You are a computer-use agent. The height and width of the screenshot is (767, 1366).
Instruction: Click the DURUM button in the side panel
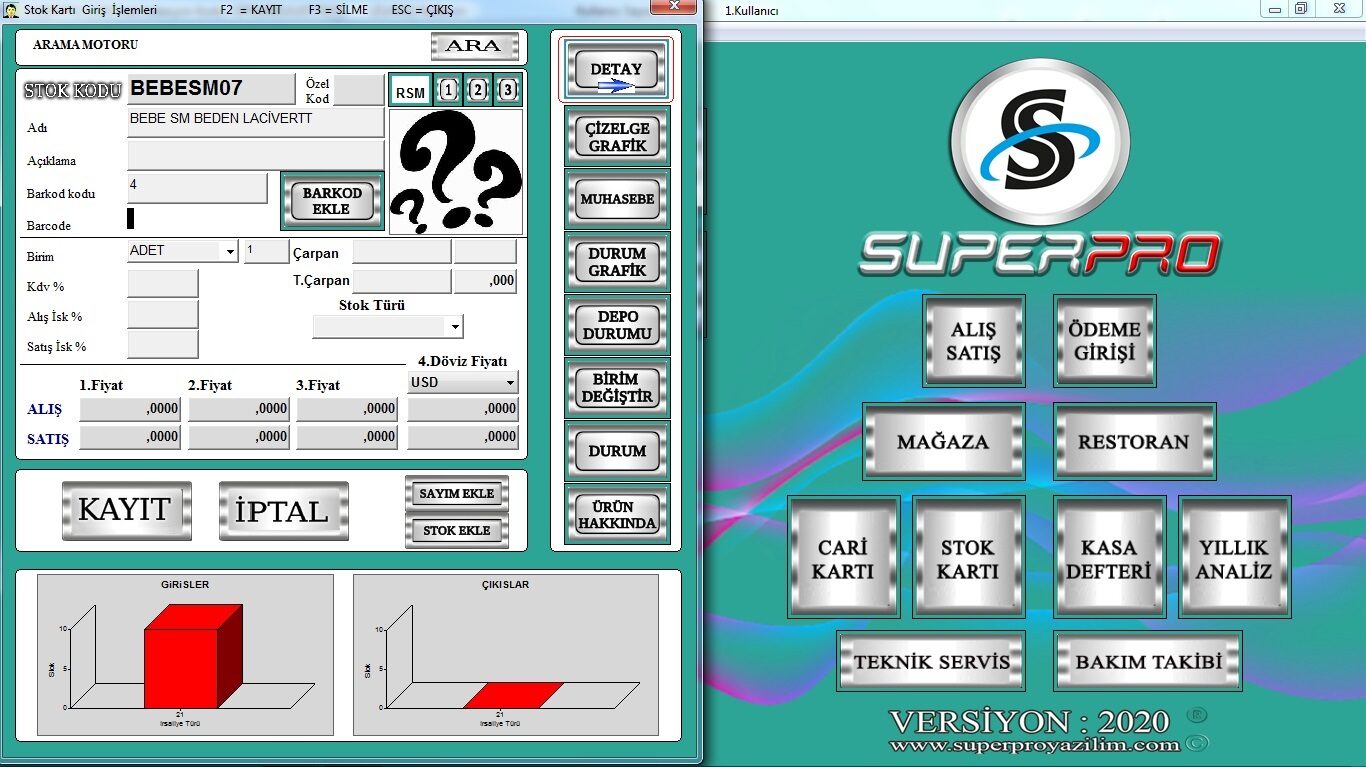[617, 451]
